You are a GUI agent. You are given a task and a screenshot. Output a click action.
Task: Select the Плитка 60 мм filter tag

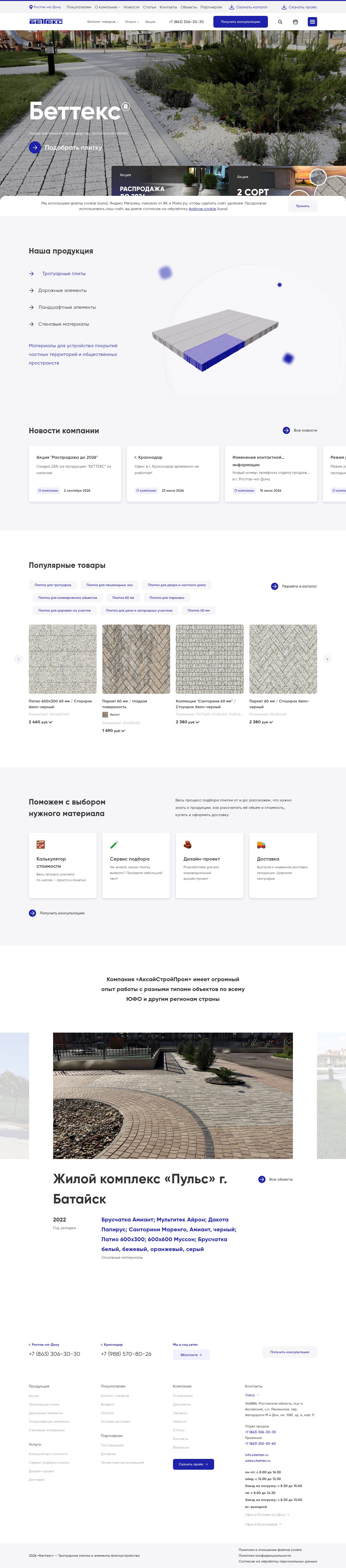(x=124, y=598)
